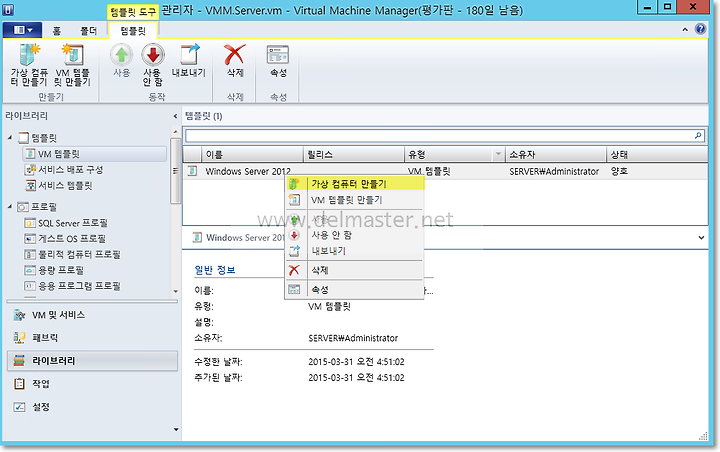Sort by the 이름 column header
The image size is (720, 452).
(253, 154)
